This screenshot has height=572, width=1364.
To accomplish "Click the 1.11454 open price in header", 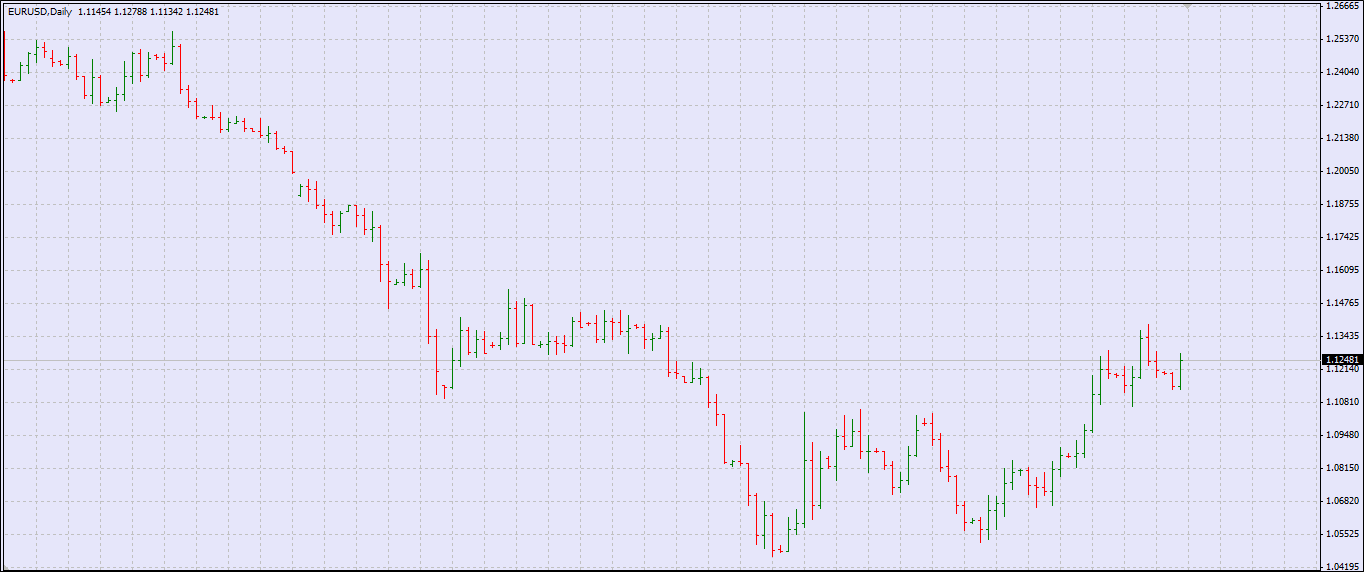I will [95, 12].
